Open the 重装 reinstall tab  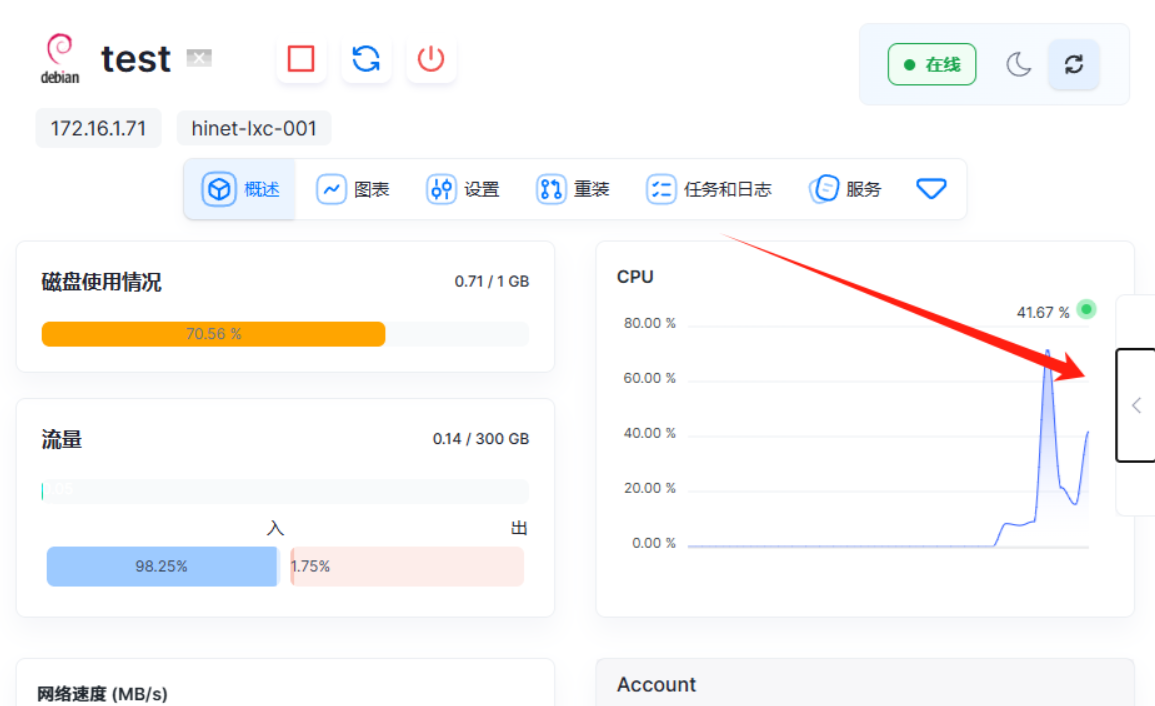(x=573, y=189)
